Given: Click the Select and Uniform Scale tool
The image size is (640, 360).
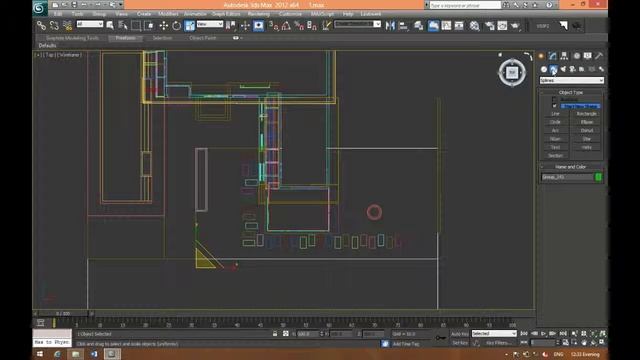Looking at the screenshot, I should (190, 25).
